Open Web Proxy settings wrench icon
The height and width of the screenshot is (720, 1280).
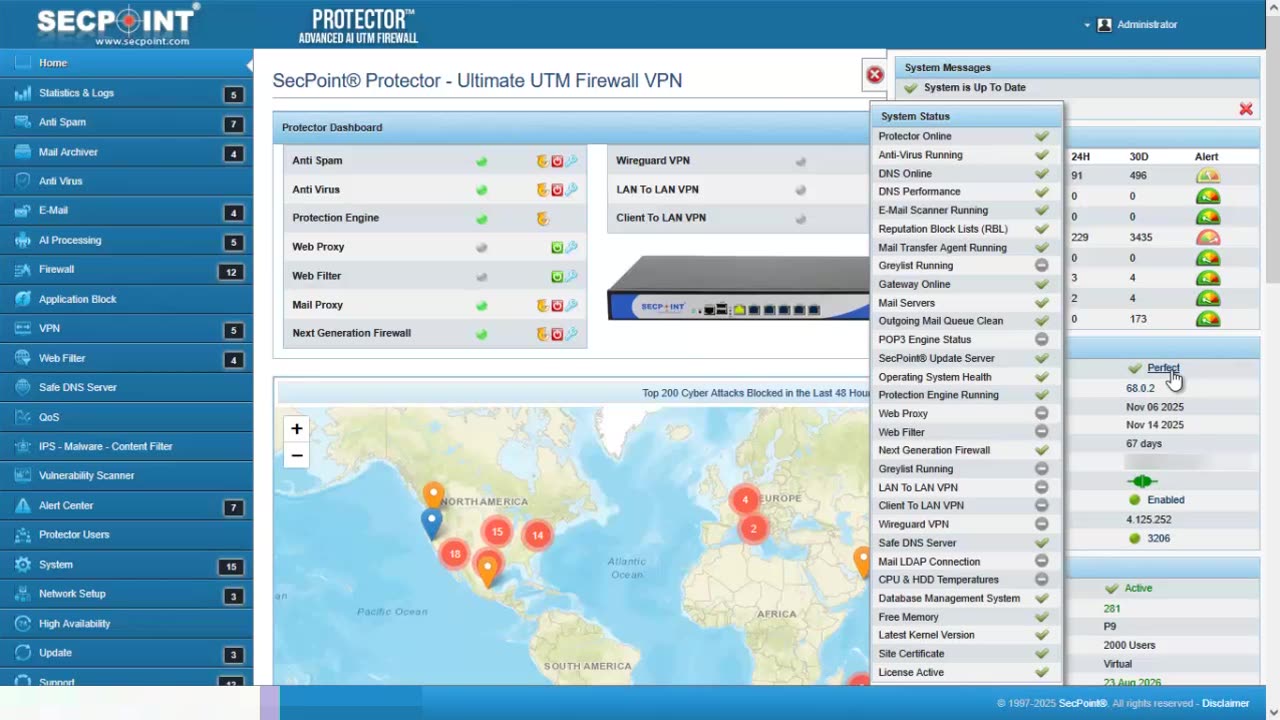pos(571,248)
